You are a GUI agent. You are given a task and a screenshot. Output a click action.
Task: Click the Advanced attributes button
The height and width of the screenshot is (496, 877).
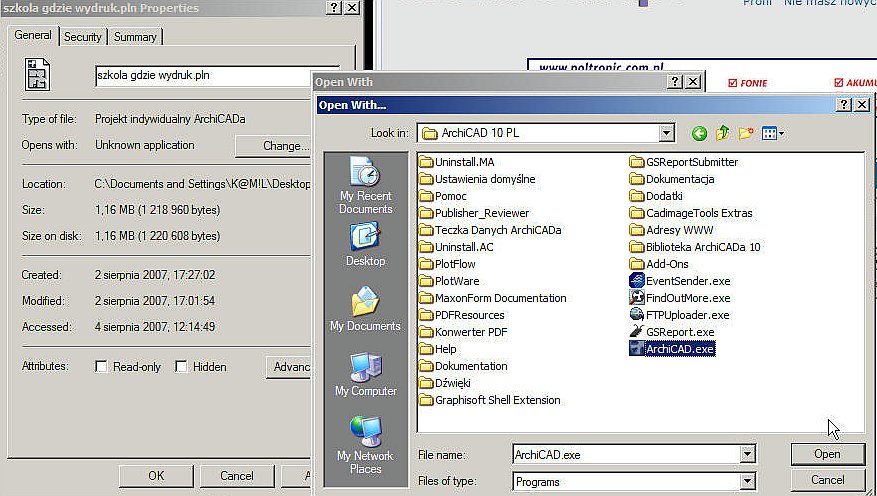click(x=289, y=367)
